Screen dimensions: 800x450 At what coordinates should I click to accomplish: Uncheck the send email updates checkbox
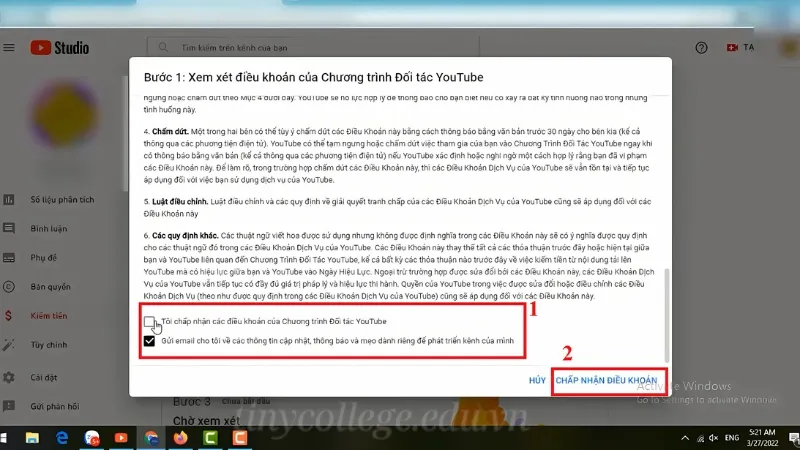(149, 341)
